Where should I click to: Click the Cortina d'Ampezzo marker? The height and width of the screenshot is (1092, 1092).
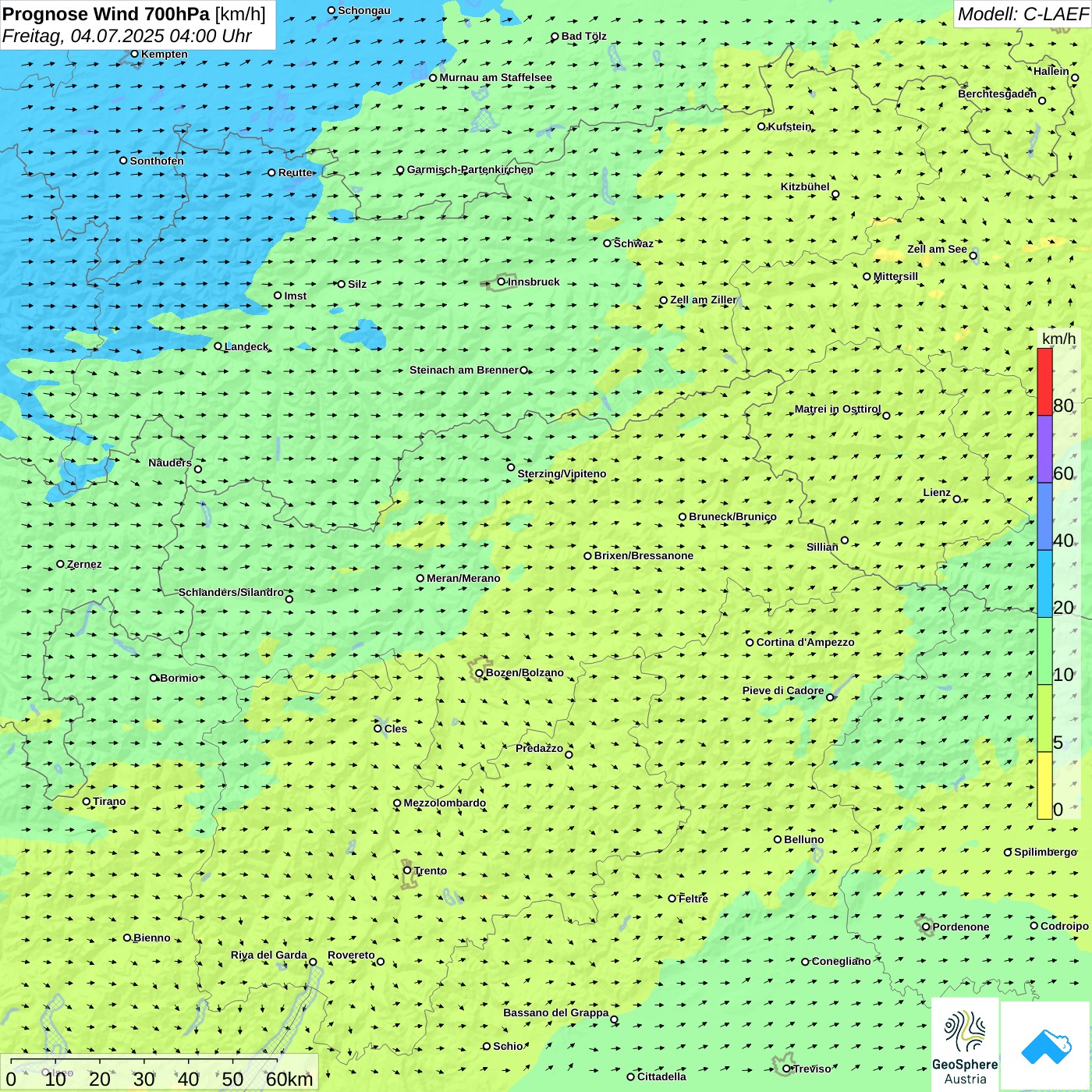[x=750, y=643]
